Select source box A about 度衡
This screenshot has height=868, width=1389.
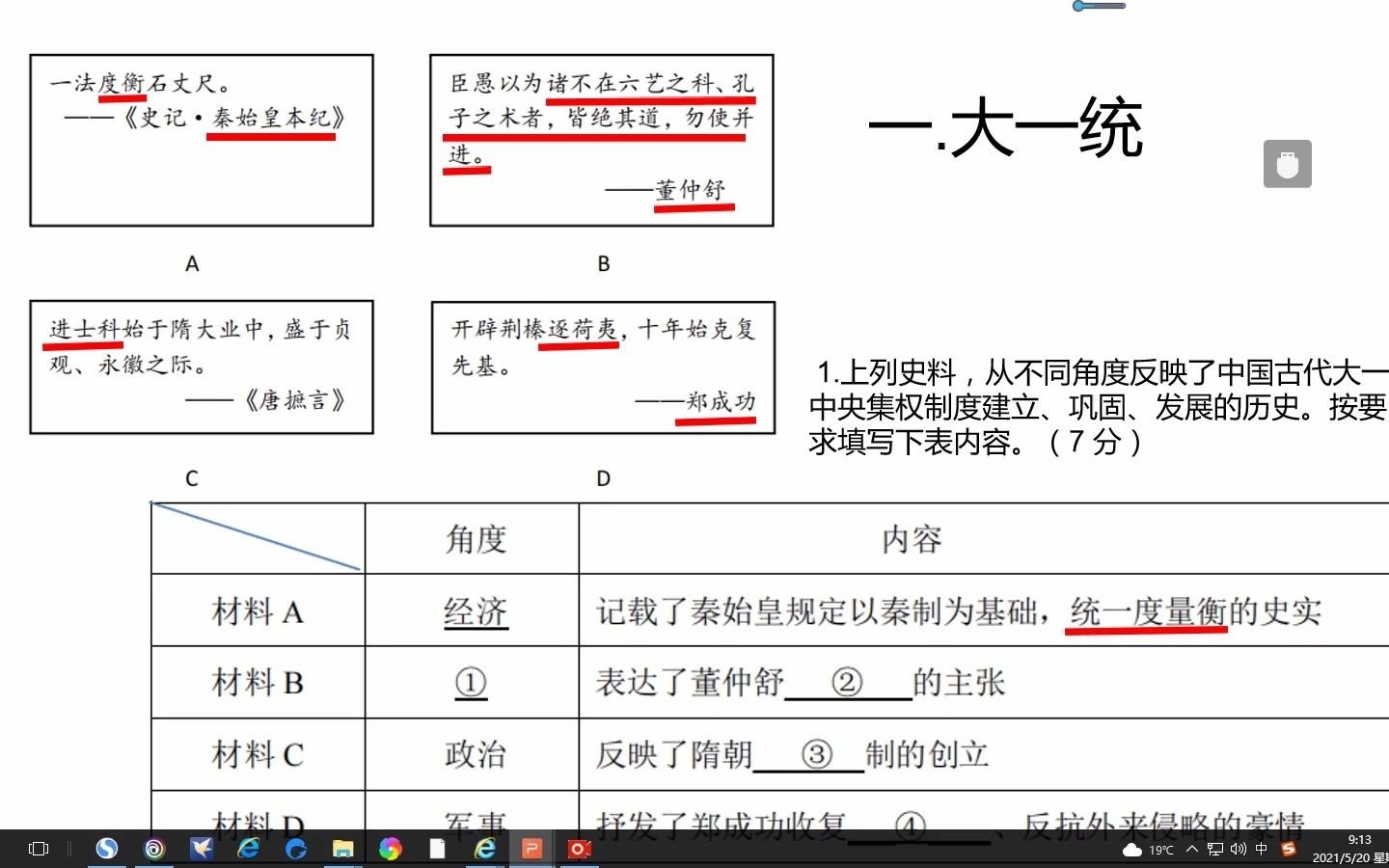(x=202, y=141)
